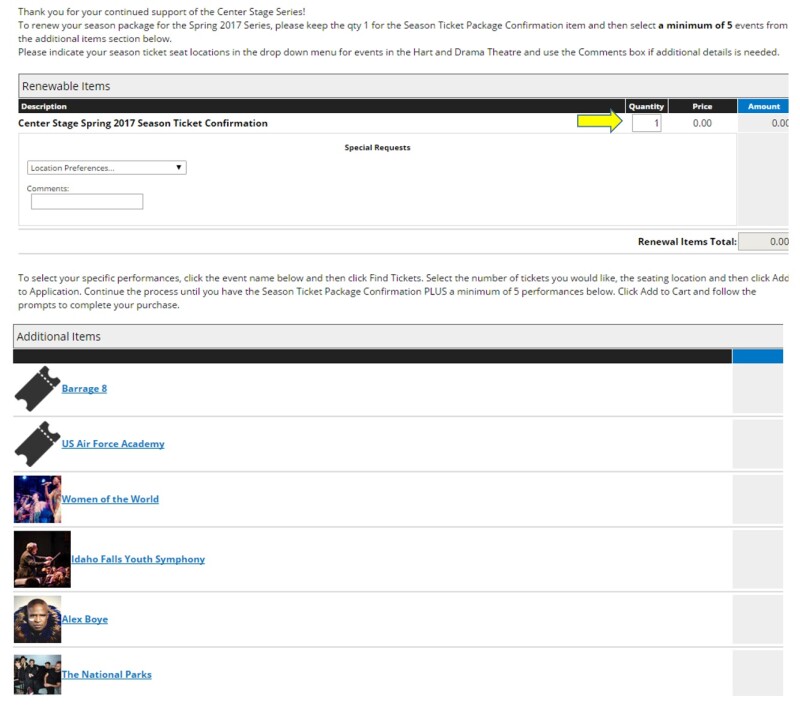
Task: Focus the Comments text field
Action: 87,202
